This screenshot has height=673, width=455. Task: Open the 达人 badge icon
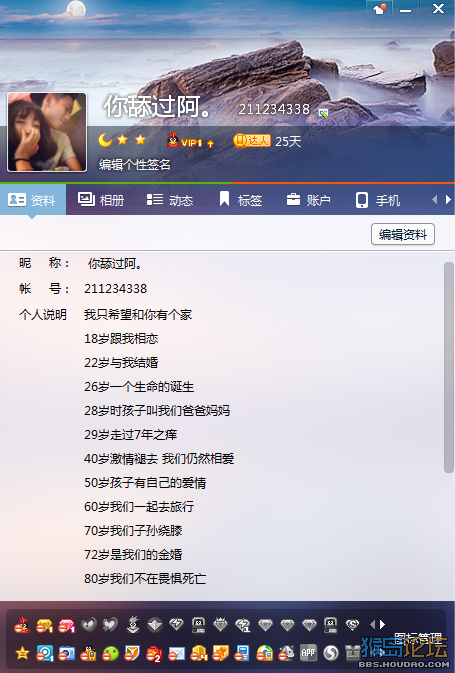click(252, 140)
